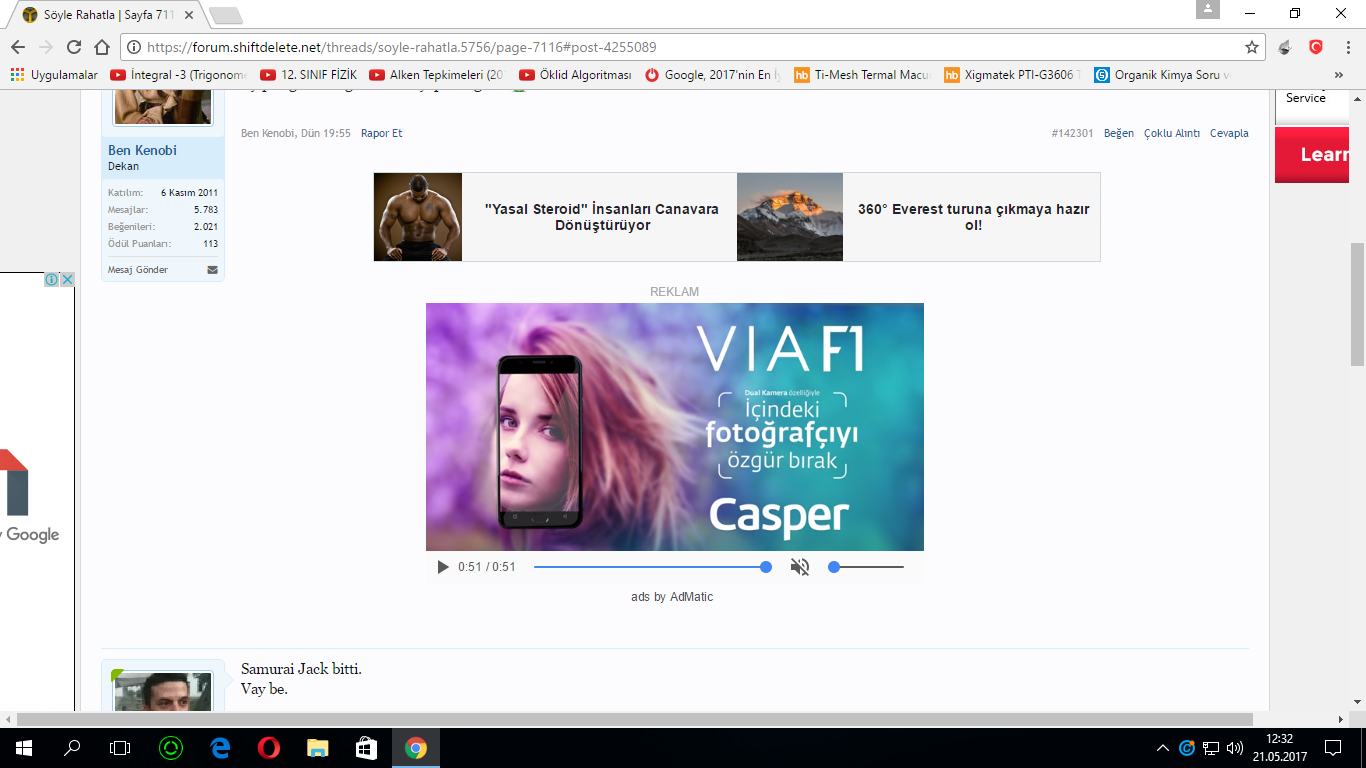Open the 360° Everest turu ad text
This screenshot has width=1366, height=768.
(973, 217)
